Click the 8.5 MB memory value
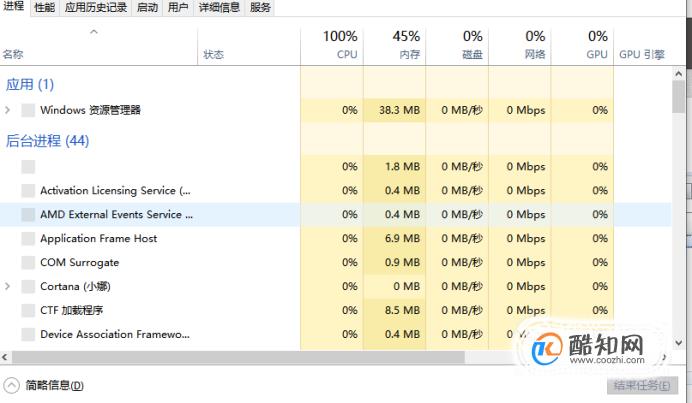This screenshot has width=692, height=403. (402, 310)
